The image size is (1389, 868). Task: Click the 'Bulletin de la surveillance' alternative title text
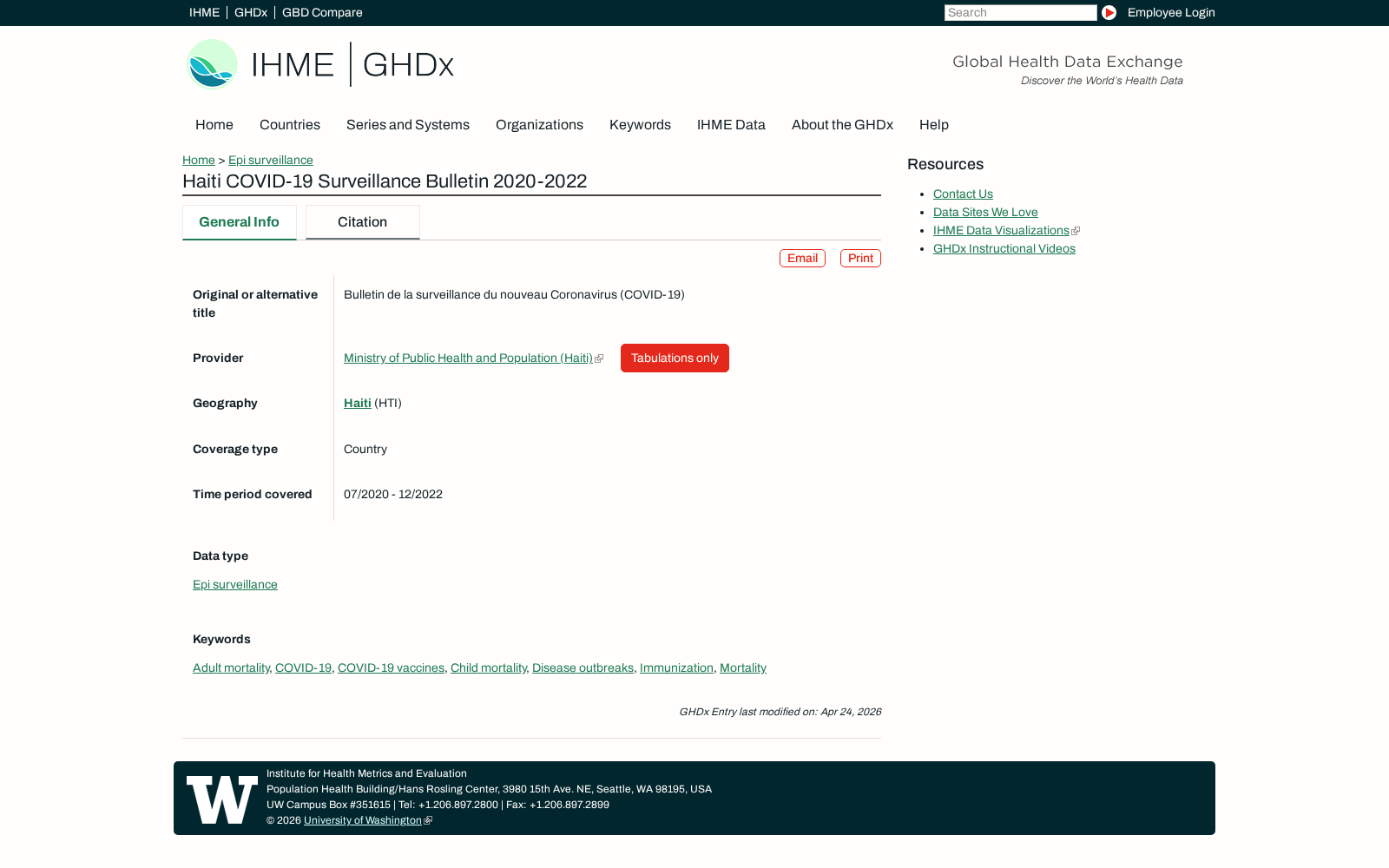click(x=514, y=294)
